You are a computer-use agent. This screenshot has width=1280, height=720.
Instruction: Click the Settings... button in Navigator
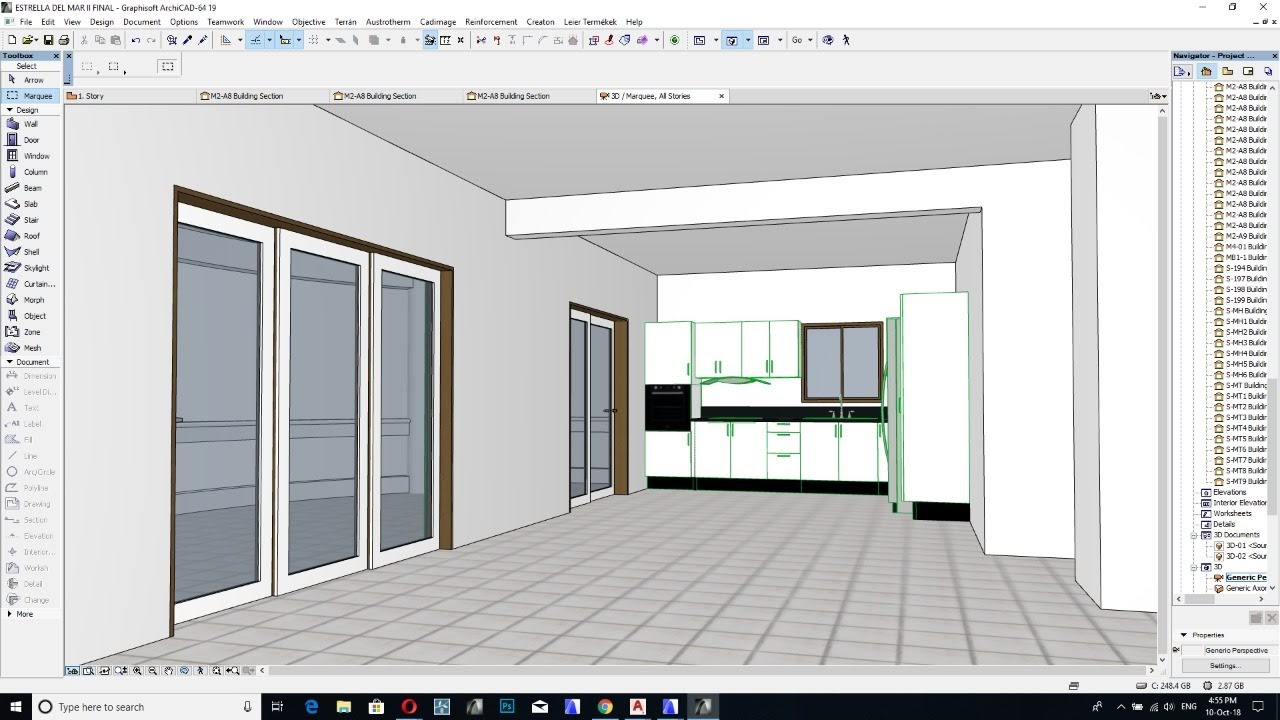(x=1225, y=666)
